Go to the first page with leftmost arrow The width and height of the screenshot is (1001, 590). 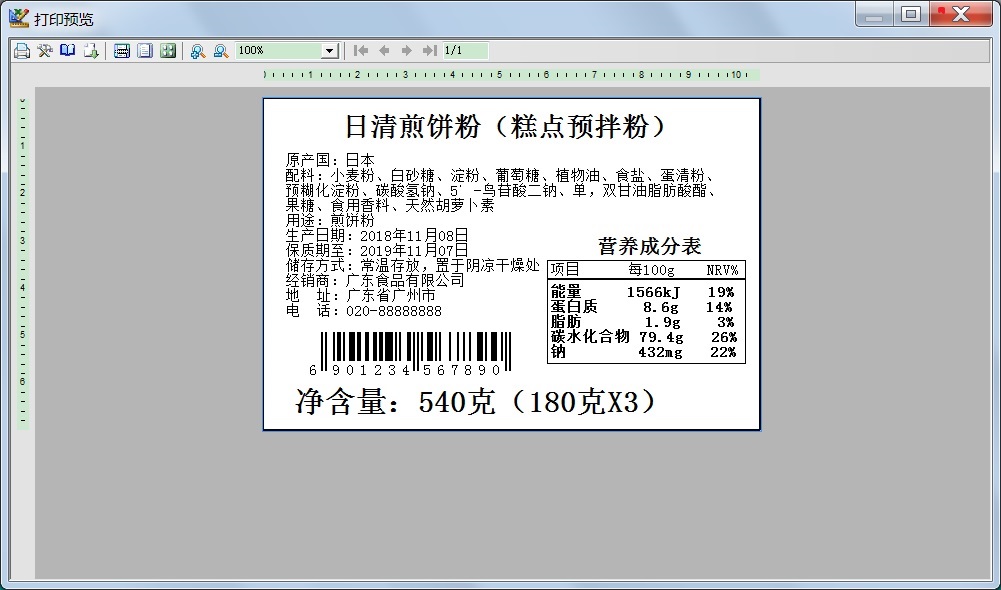[x=361, y=50]
